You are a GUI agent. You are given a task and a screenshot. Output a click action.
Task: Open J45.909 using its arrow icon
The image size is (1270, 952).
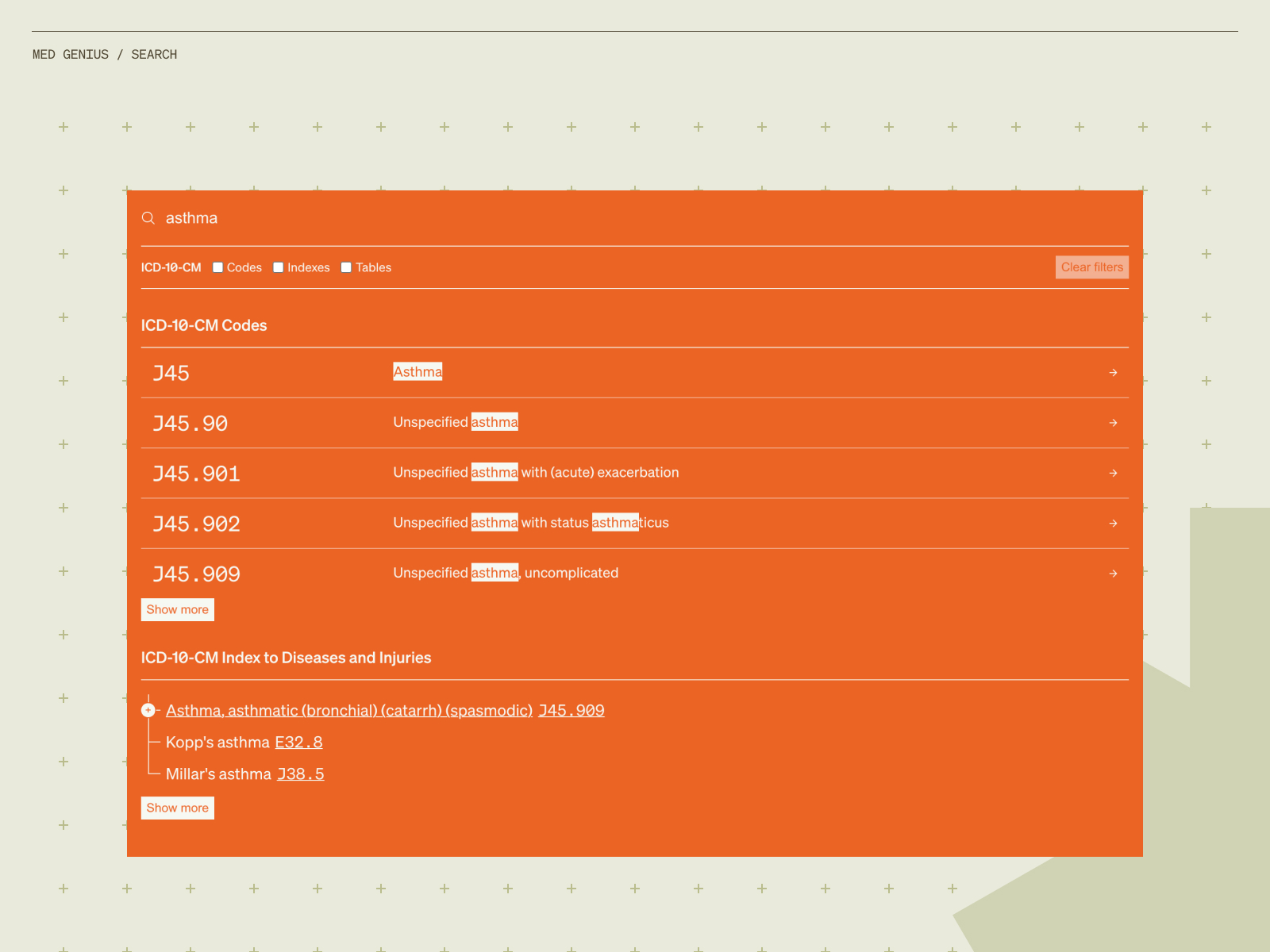pos(1113,574)
